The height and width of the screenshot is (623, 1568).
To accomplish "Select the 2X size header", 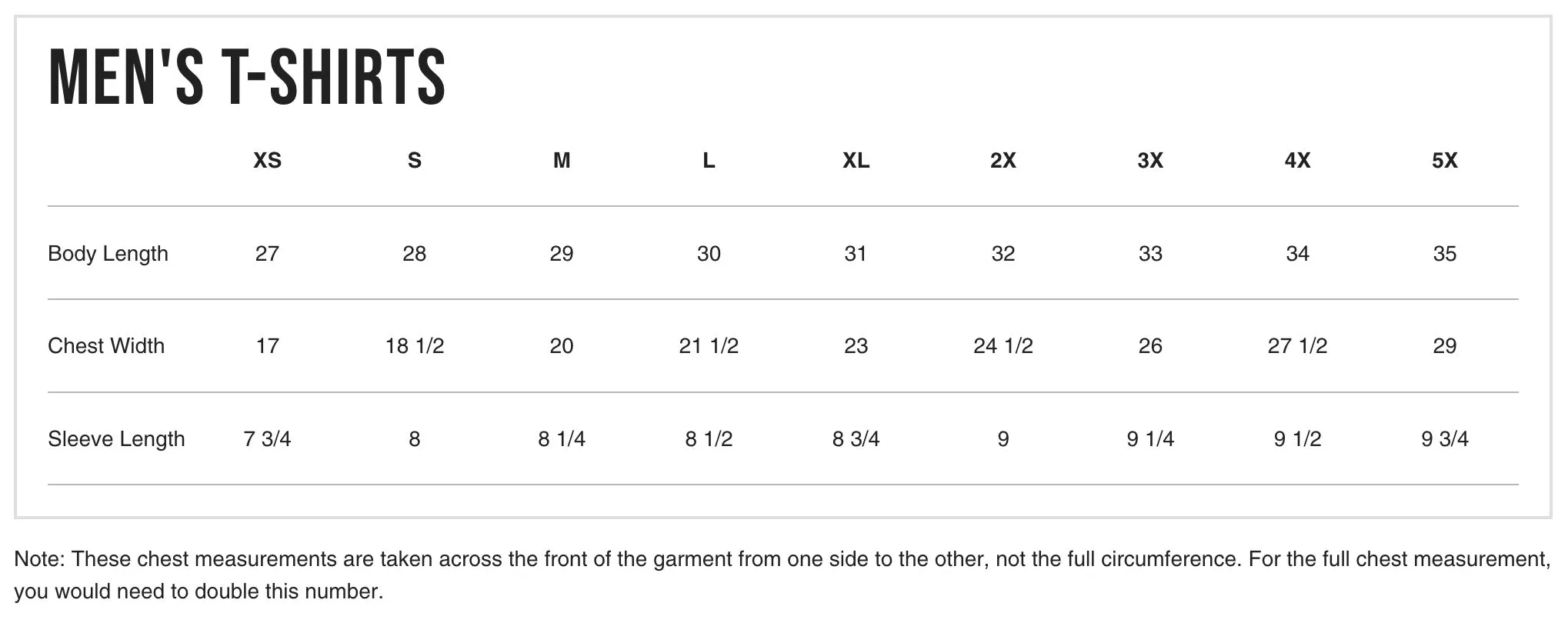I will click(1003, 161).
